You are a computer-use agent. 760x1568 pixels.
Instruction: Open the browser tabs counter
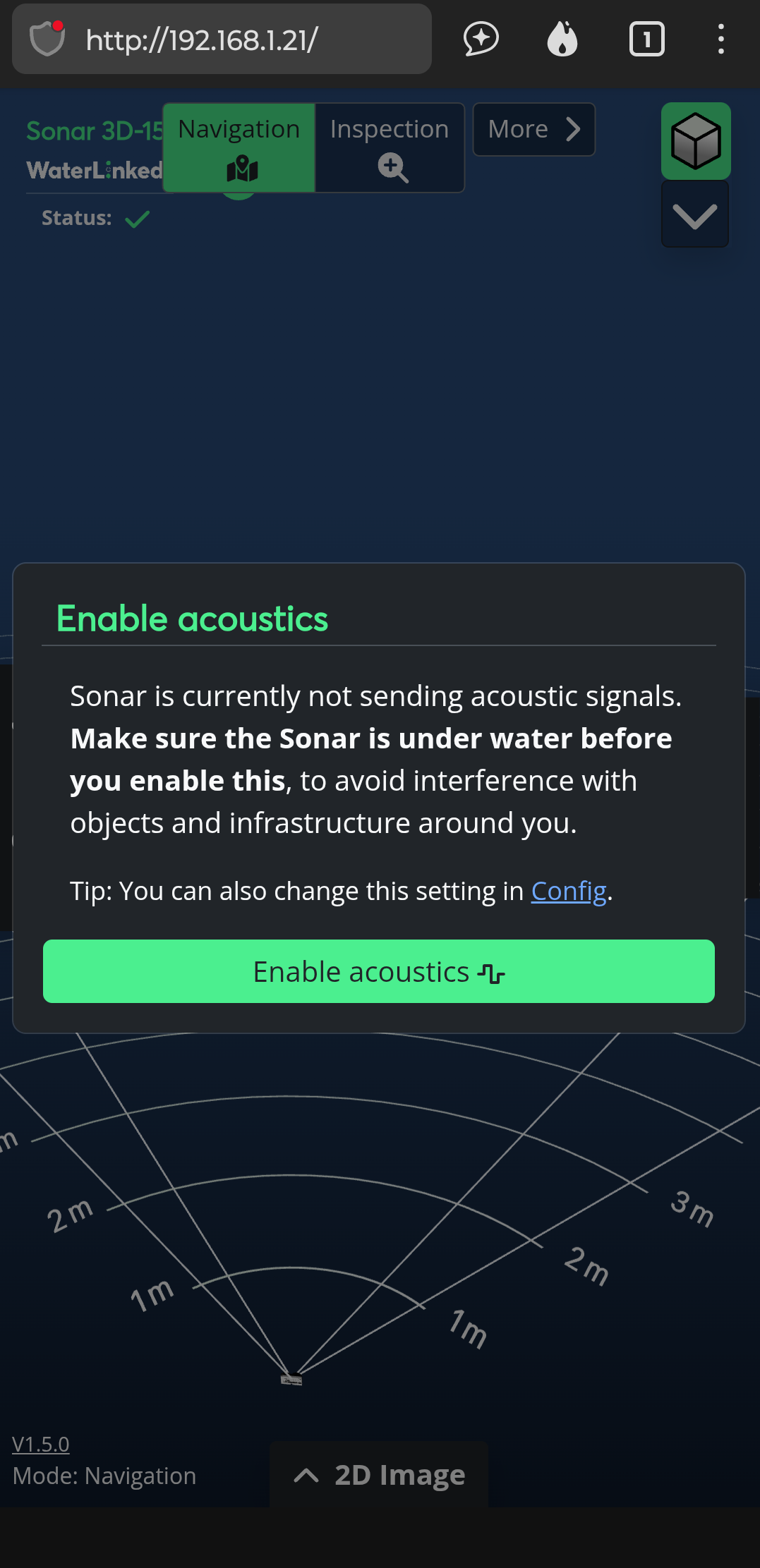[x=646, y=39]
